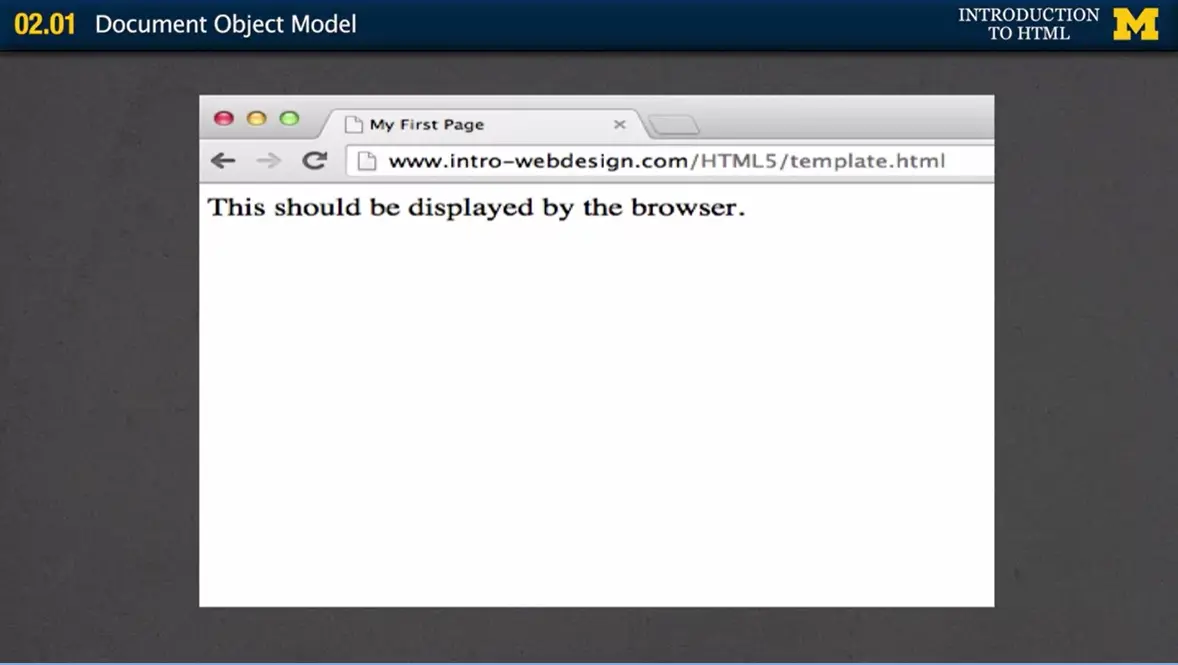Select the back navigation arrow
The height and width of the screenshot is (665, 1178).
(x=222, y=160)
